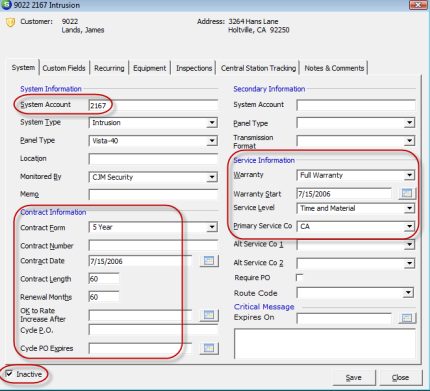The width and height of the screenshot is (430, 391).
Task: Uncheck the Inactive checkbox
Action: point(10,374)
